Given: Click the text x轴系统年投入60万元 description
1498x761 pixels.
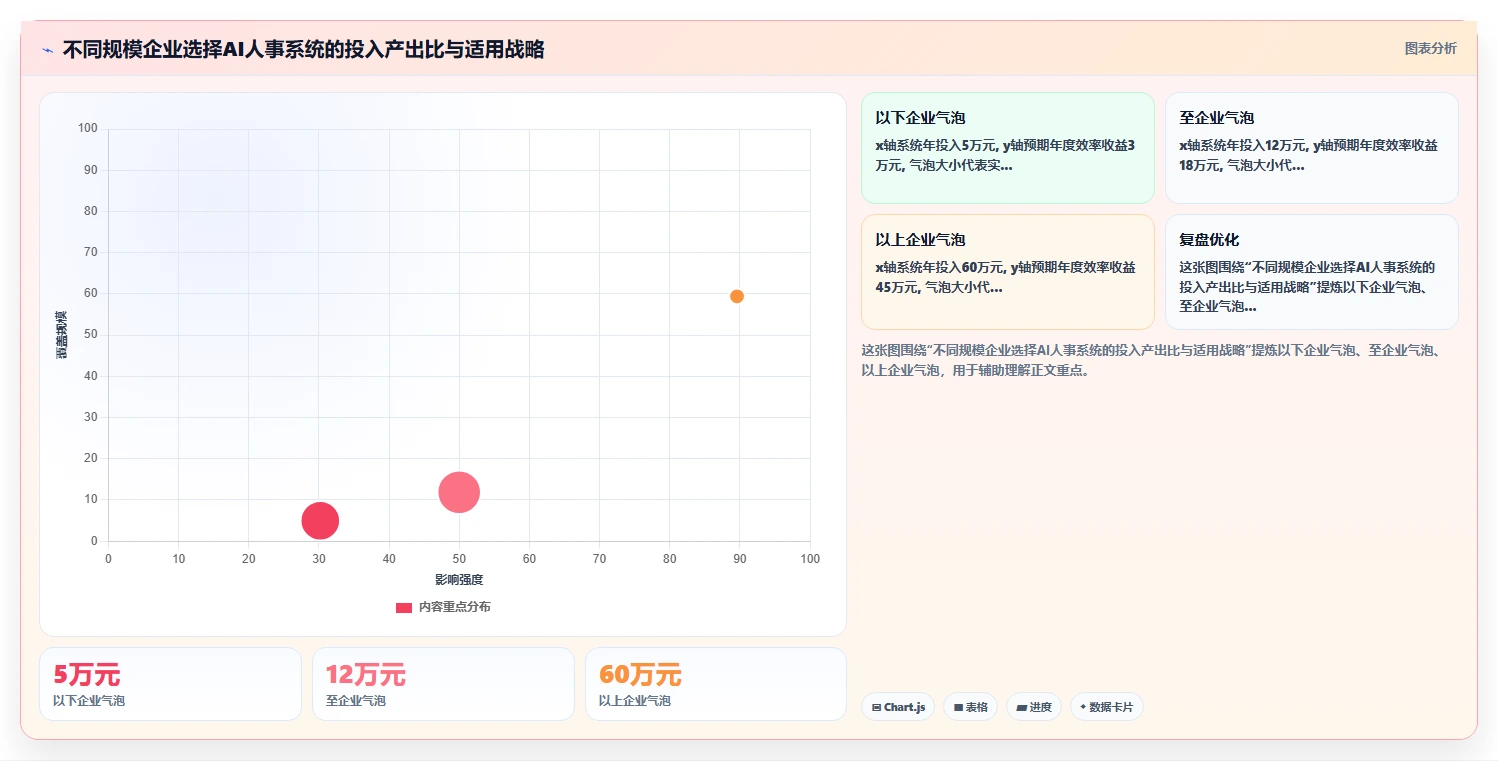Looking at the screenshot, I should pos(1005,277).
